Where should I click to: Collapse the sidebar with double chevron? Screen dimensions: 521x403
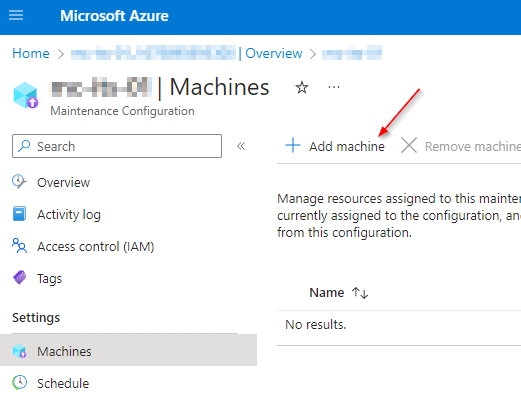tap(241, 146)
